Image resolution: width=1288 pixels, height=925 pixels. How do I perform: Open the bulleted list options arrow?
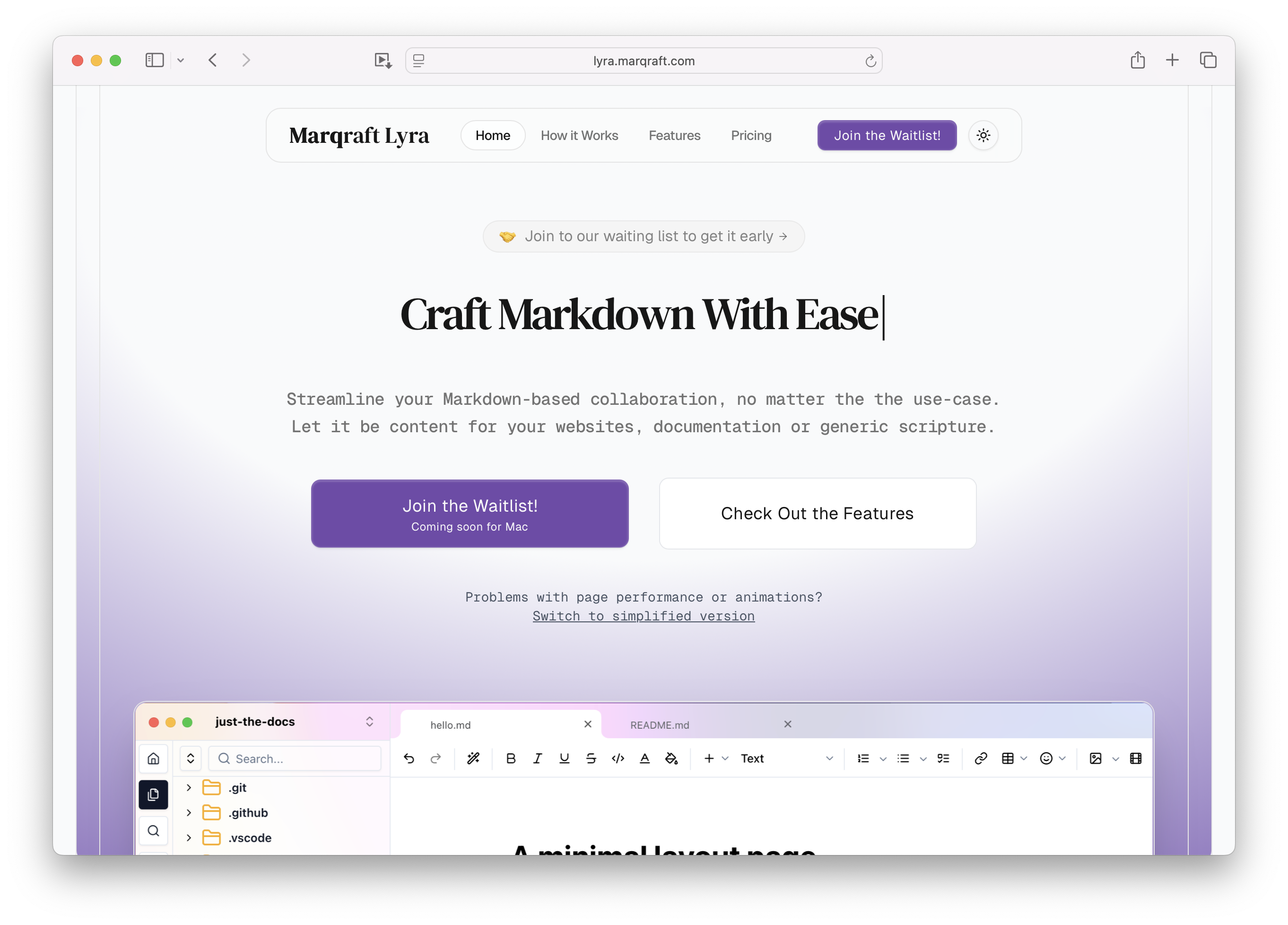[923, 759]
